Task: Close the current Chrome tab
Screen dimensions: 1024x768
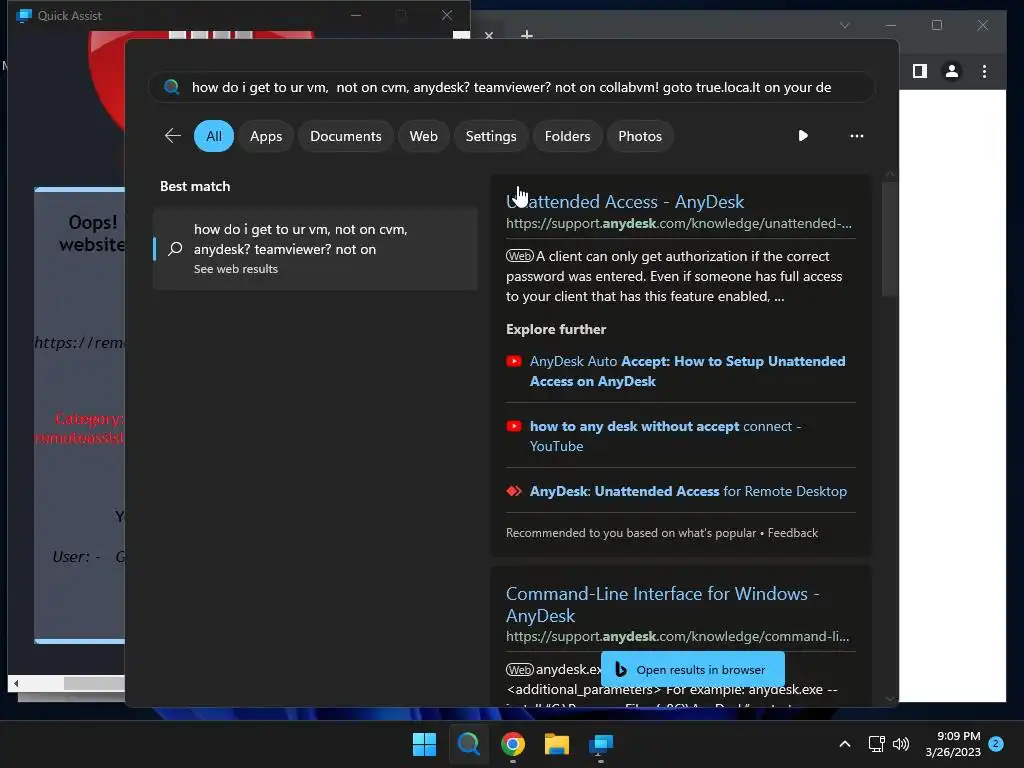Action: point(489,35)
